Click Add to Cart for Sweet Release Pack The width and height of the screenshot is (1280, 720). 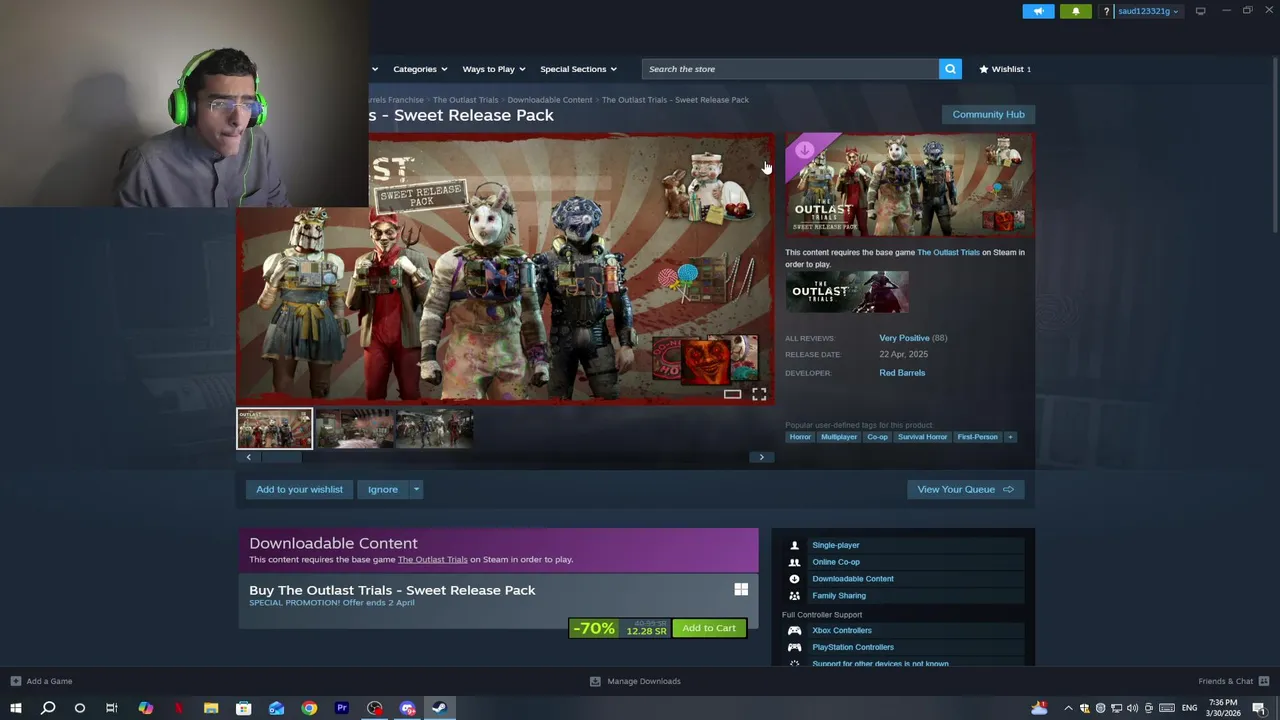(709, 628)
